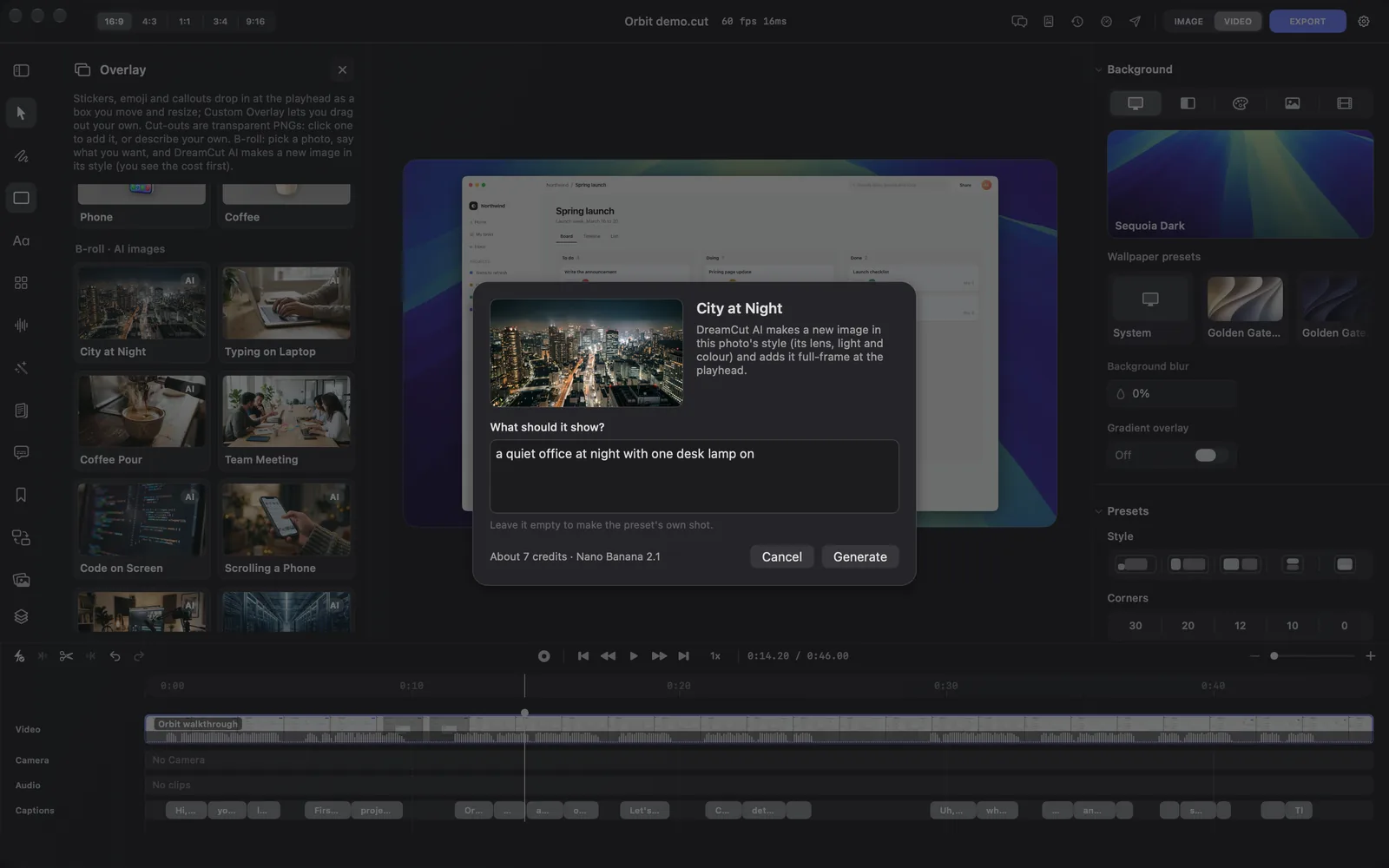The width and height of the screenshot is (1389, 868).
Task: Switch mode to VIDEO
Action: point(1238,22)
